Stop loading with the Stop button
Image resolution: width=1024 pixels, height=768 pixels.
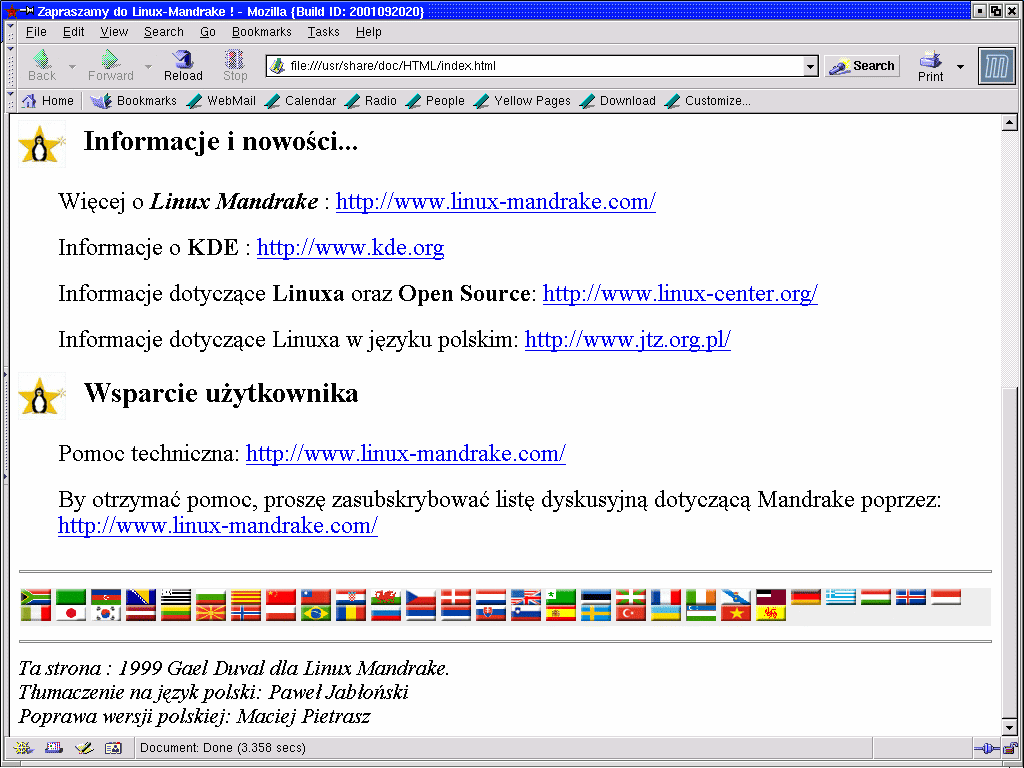point(235,65)
